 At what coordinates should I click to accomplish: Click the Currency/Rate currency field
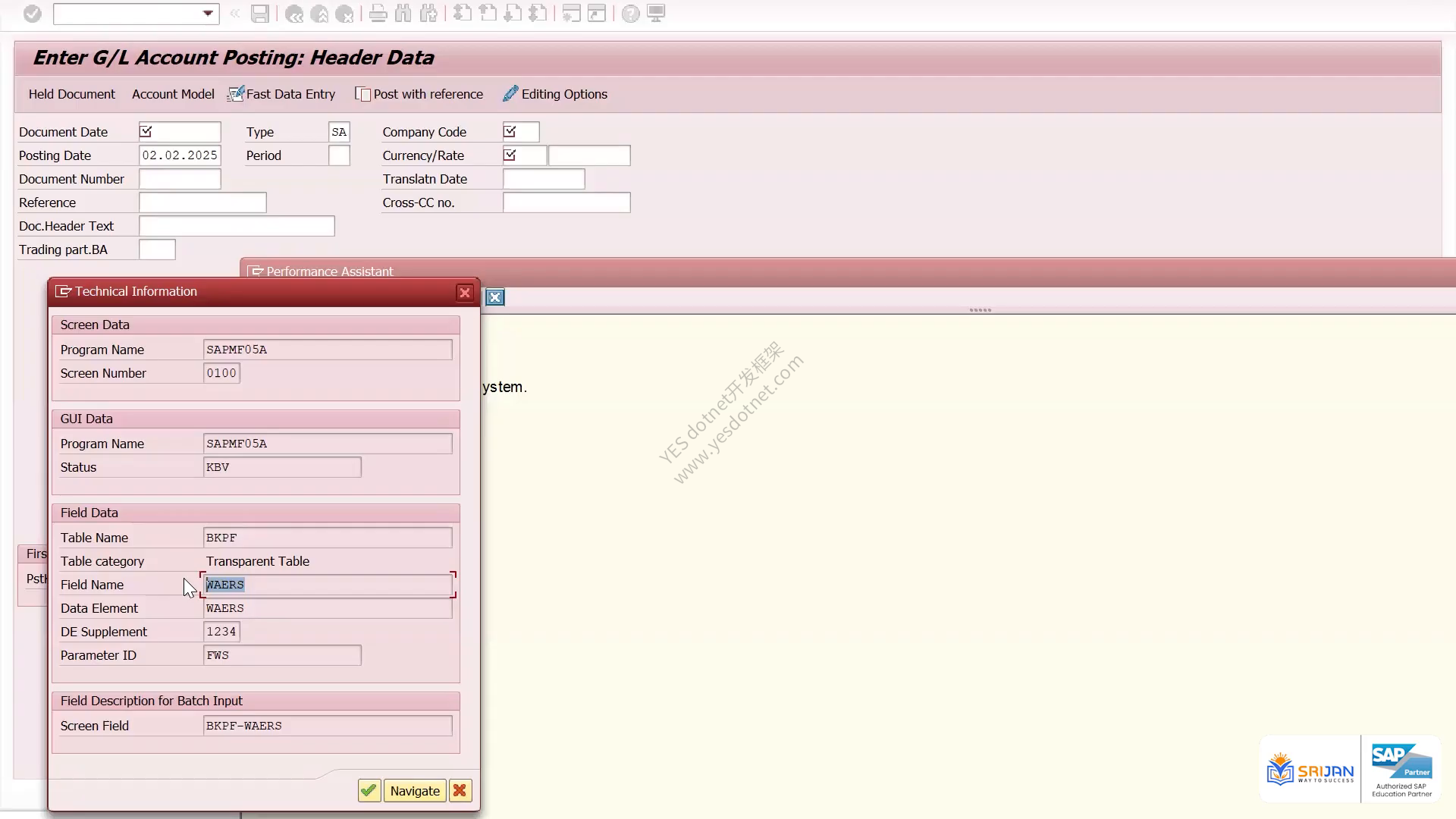click(x=524, y=155)
